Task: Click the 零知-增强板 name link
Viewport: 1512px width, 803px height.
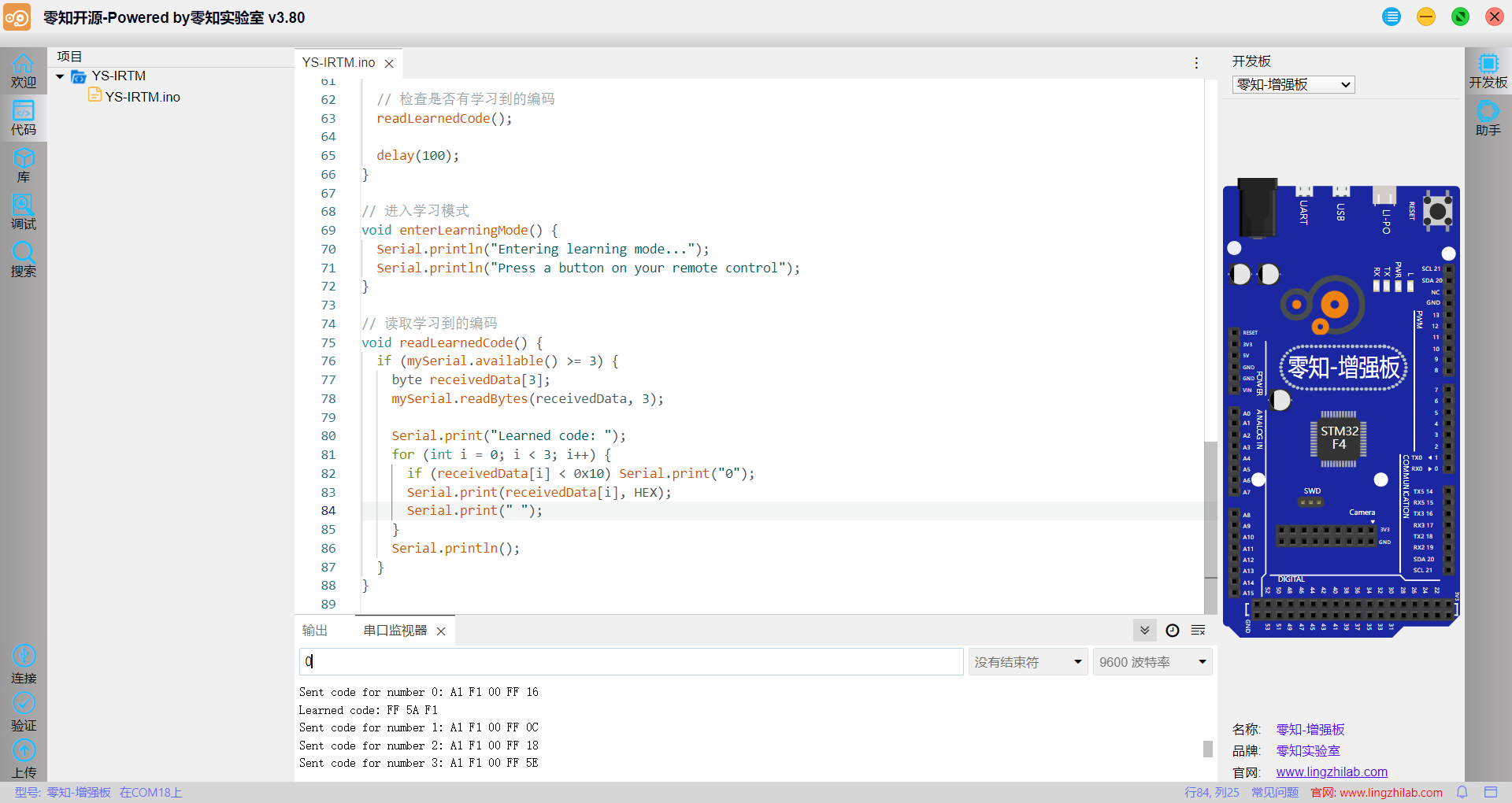Action: tap(1310, 730)
